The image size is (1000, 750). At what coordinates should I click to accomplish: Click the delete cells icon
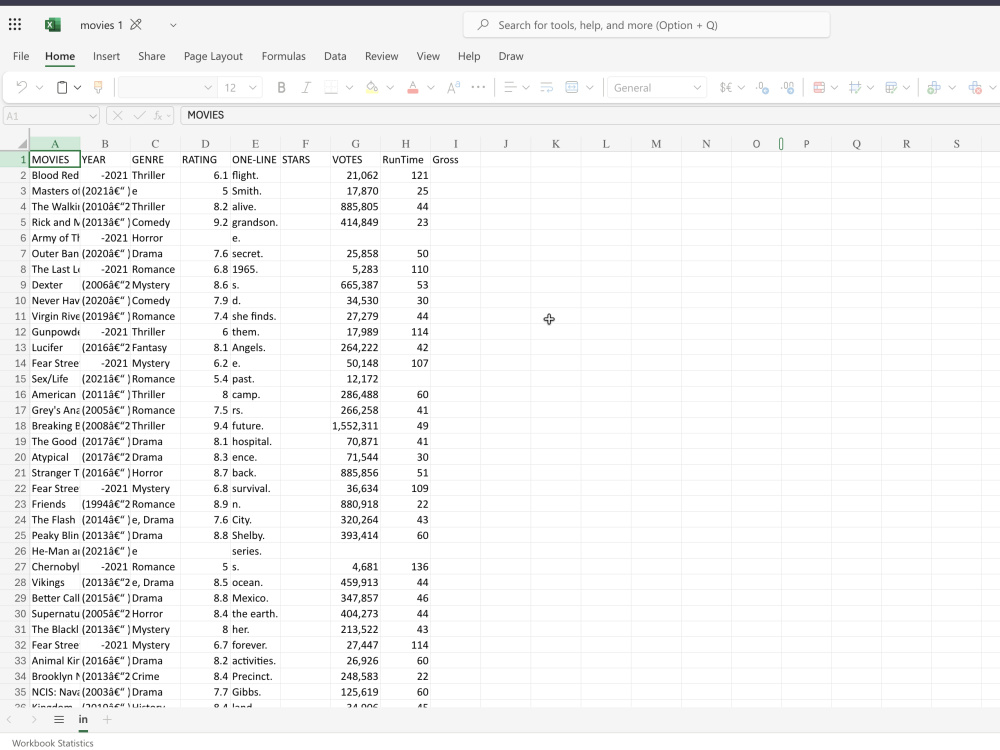[x=975, y=87]
